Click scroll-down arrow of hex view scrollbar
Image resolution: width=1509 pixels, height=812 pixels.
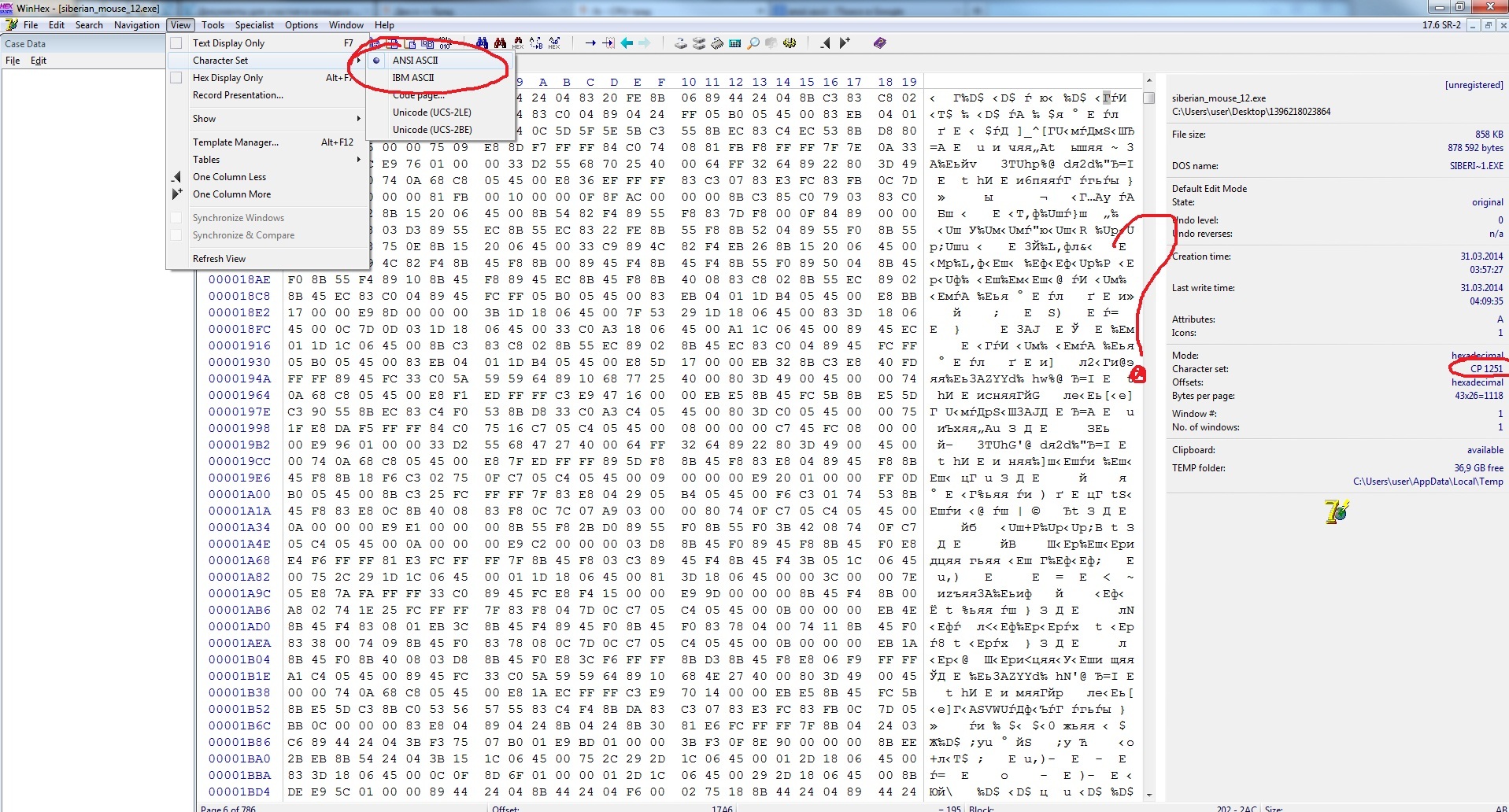1149,795
